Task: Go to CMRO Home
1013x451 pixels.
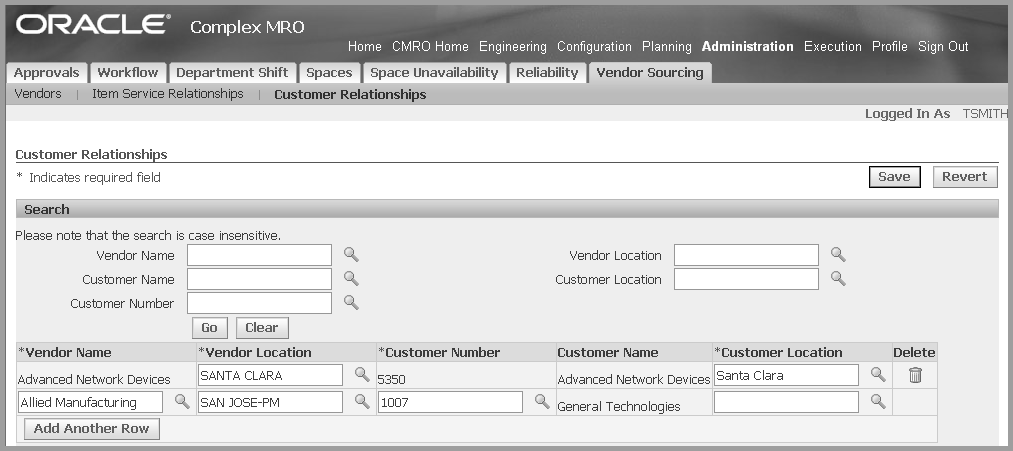Action: click(430, 47)
